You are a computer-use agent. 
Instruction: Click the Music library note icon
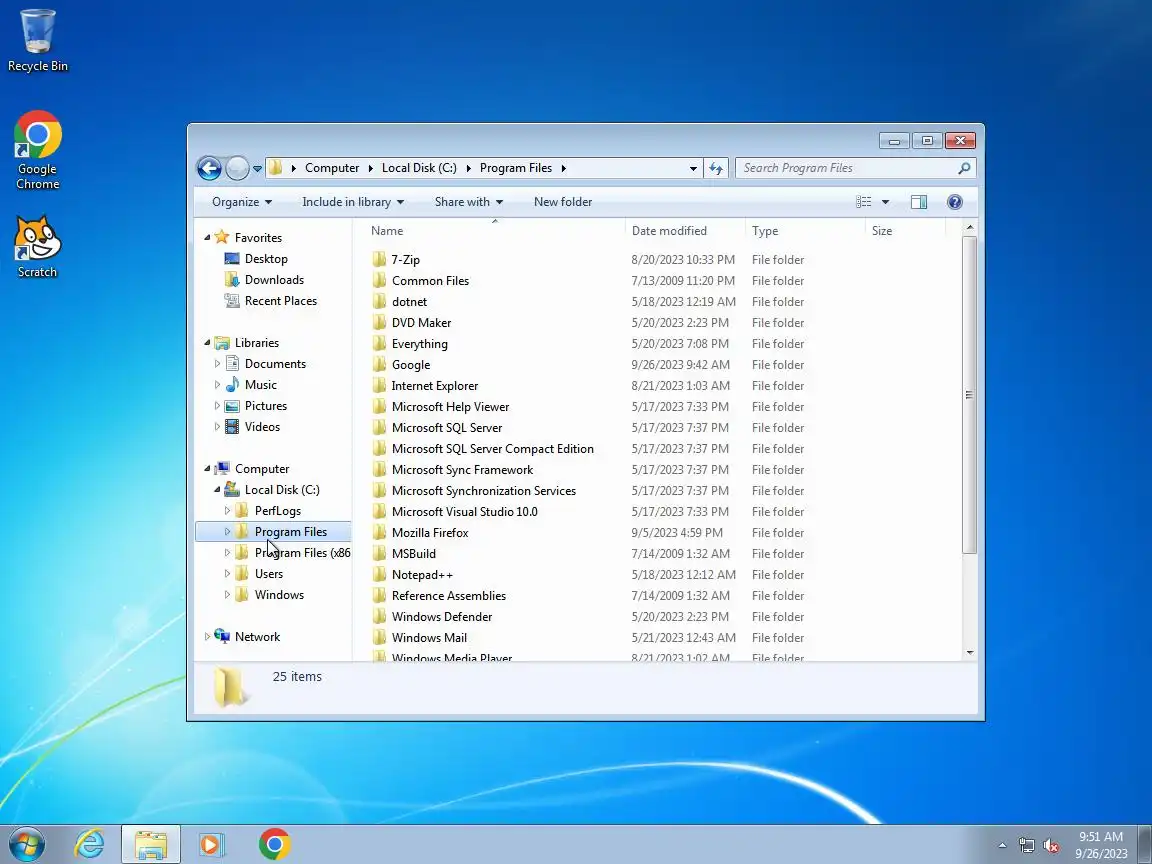[232, 384]
